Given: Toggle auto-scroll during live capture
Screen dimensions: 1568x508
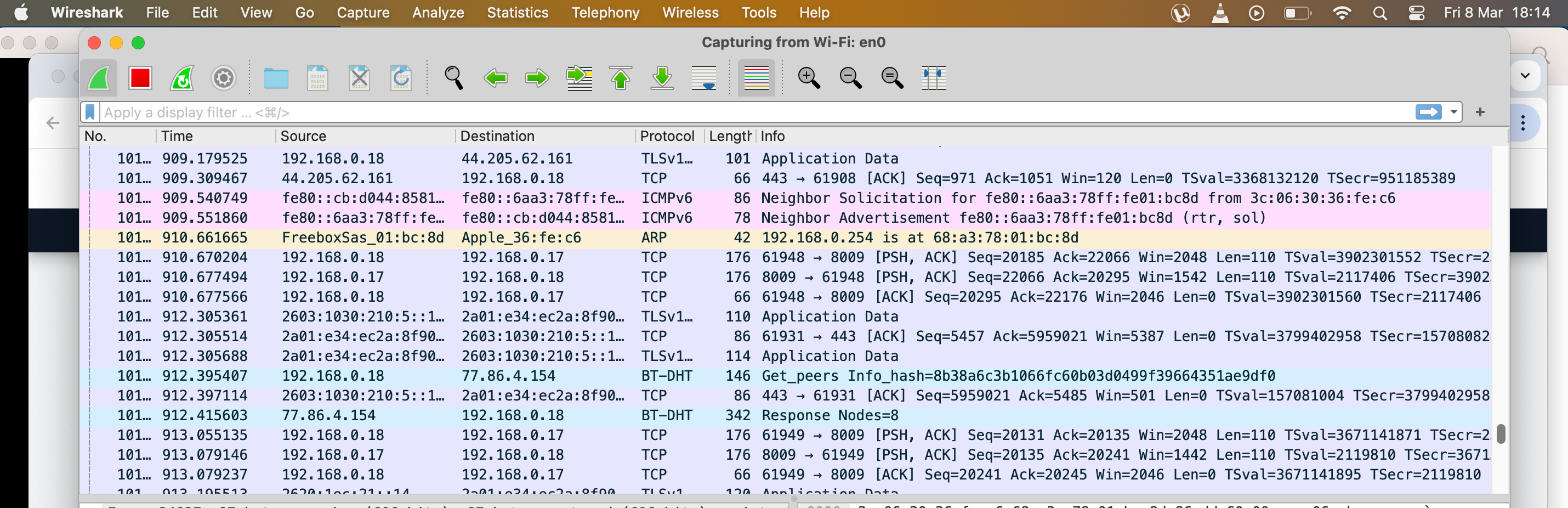Looking at the screenshot, I should pos(703,78).
